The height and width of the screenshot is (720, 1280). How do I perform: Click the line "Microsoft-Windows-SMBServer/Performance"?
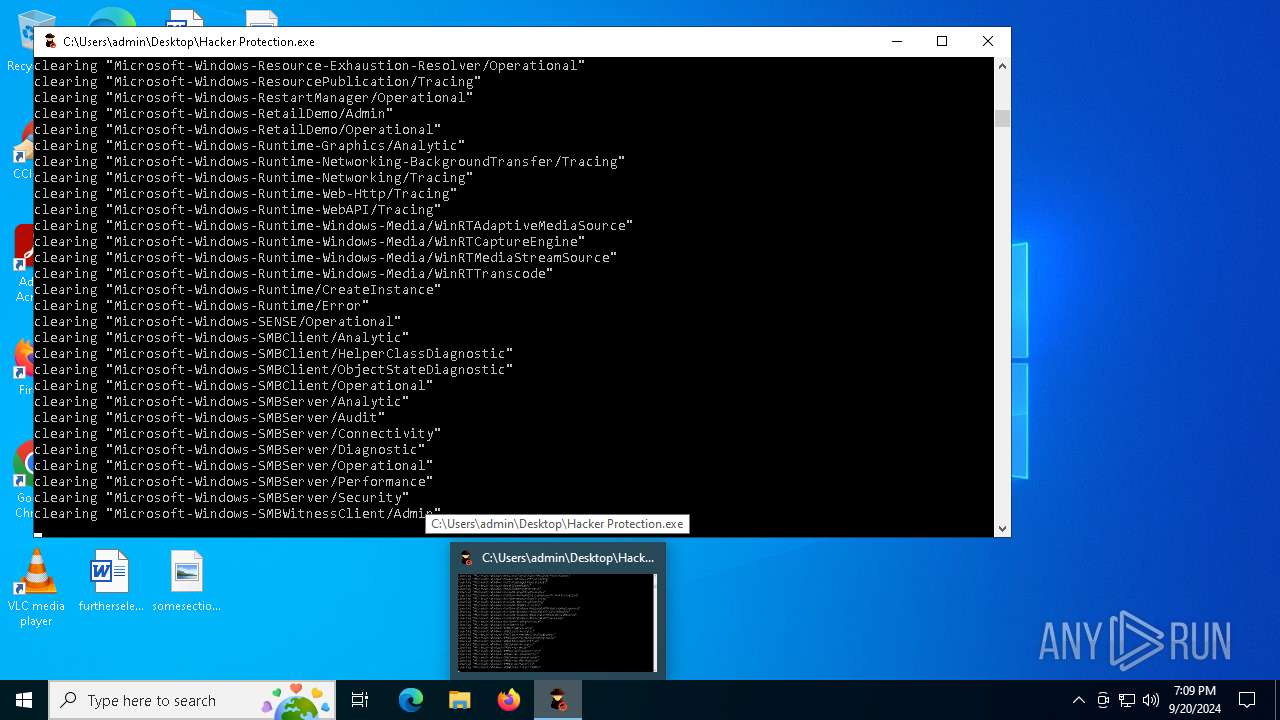pyautogui.click(x=233, y=481)
